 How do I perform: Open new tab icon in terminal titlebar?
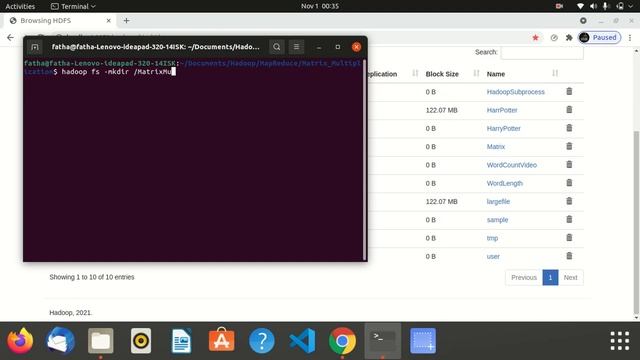point(35,47)
